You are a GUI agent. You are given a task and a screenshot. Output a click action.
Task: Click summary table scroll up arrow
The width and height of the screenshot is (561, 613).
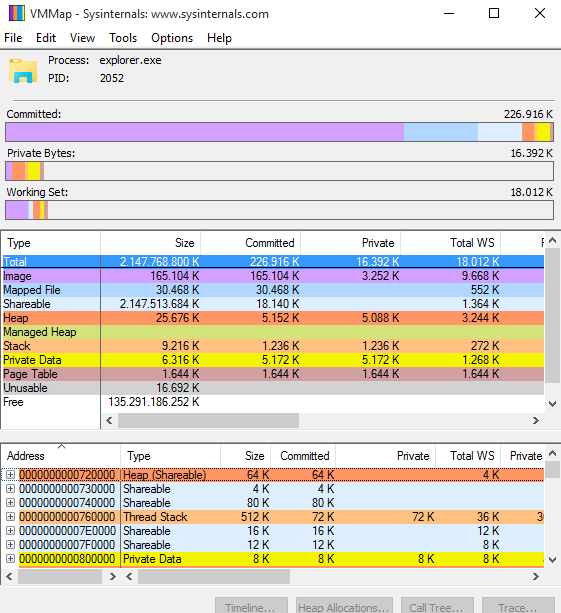(552, 240)
